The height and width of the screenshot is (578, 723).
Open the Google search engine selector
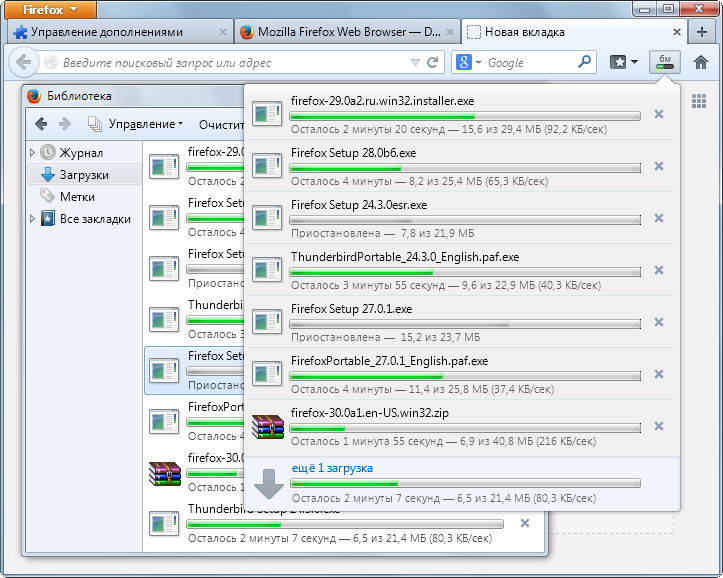coord(468,62)
